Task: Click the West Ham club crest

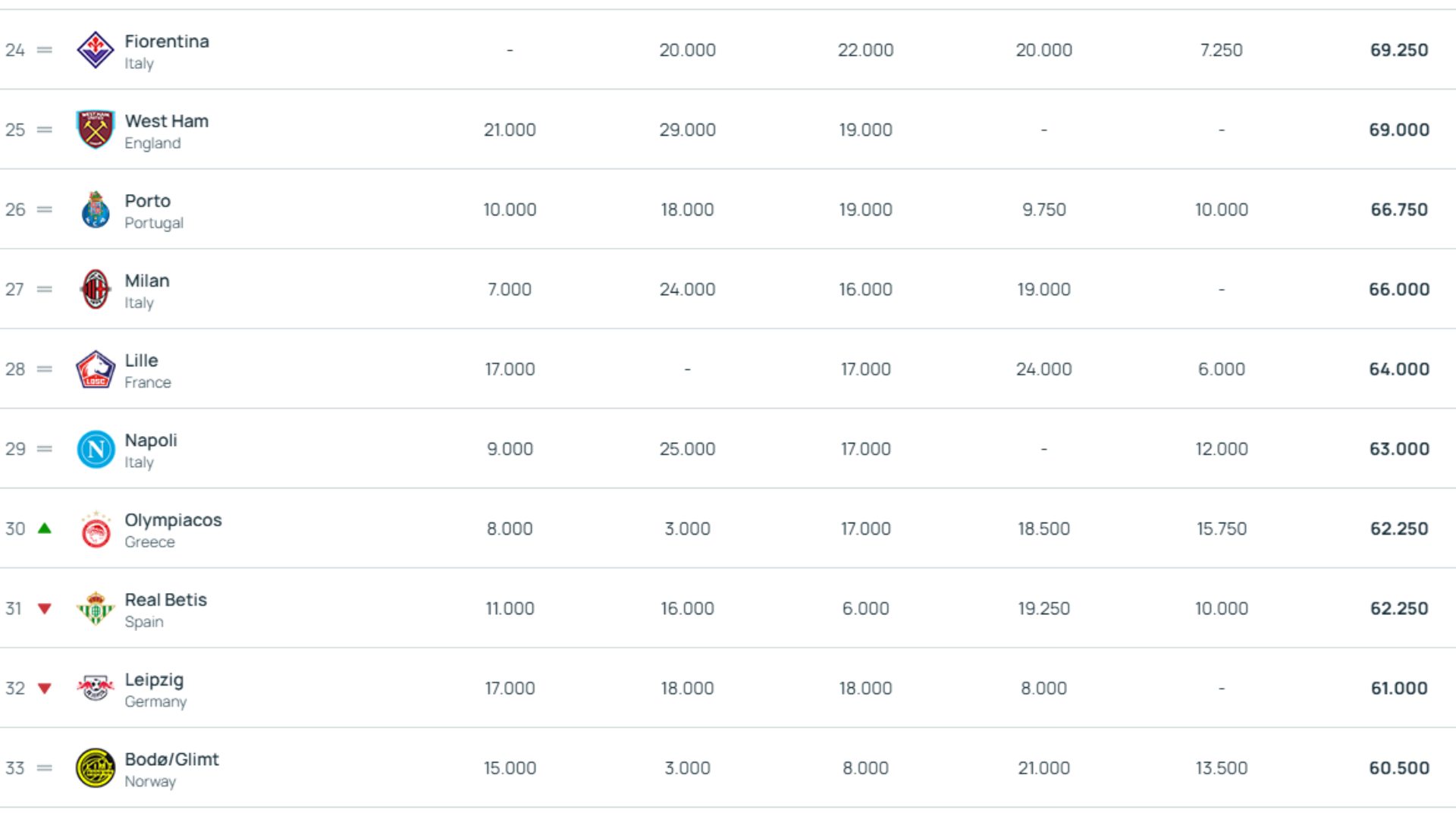Action: point(96,130)
